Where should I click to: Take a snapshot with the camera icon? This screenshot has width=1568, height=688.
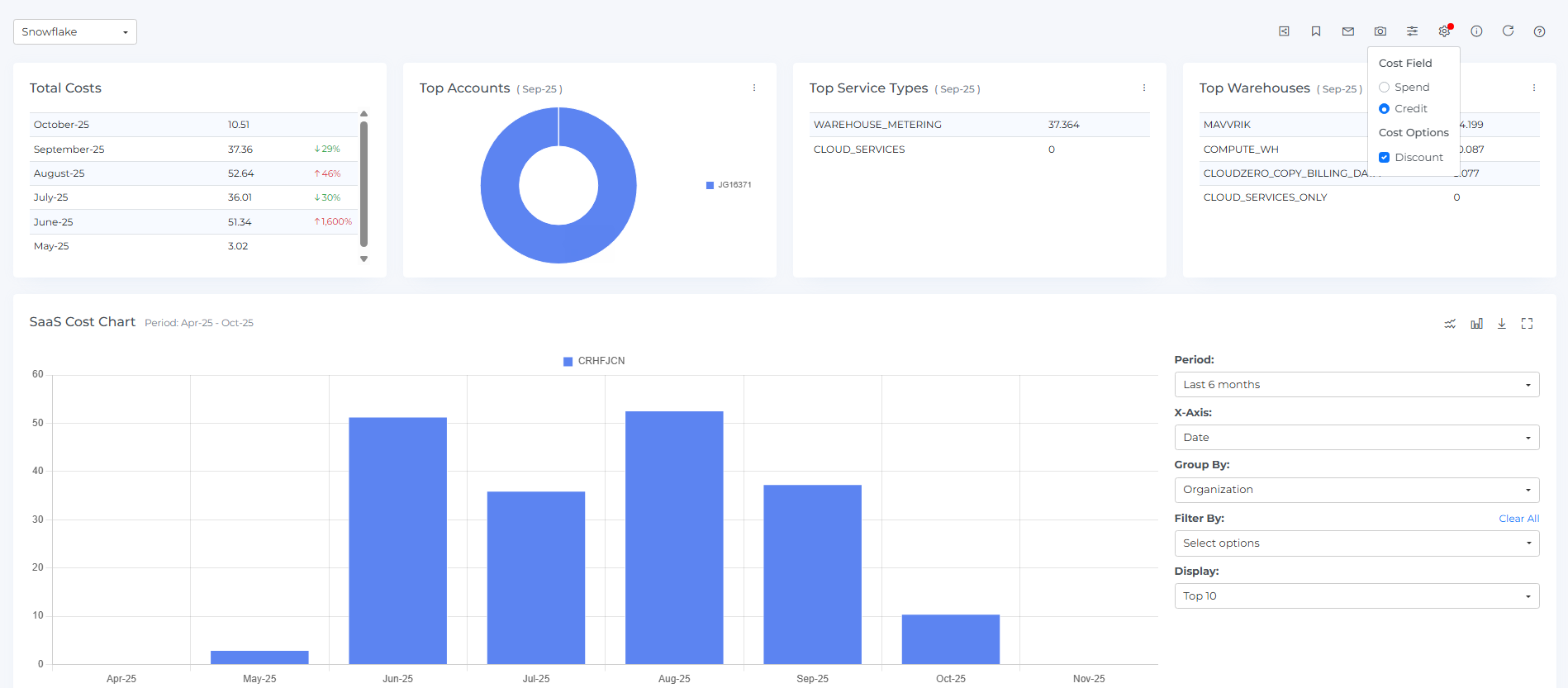pos(1380,31)
